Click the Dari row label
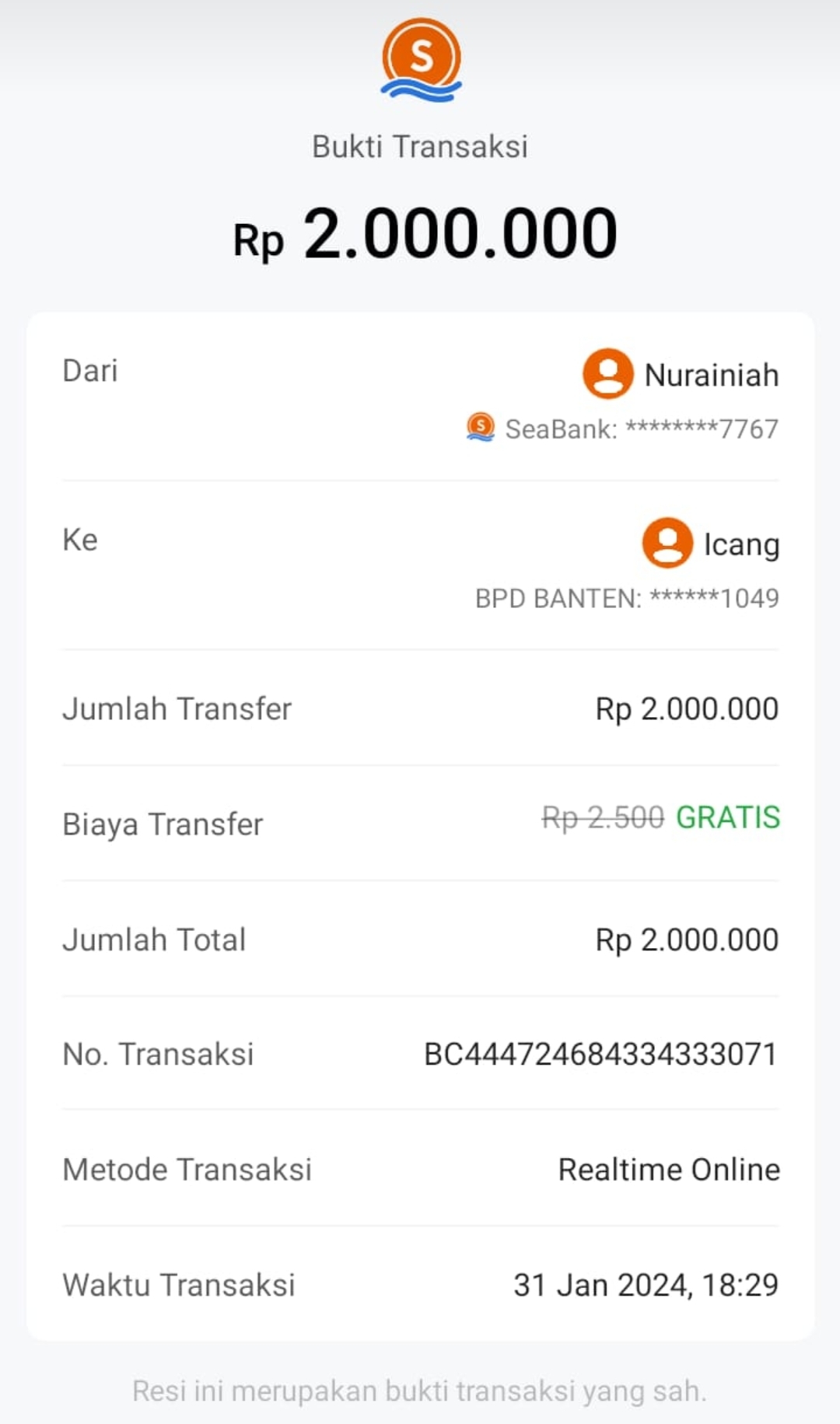The height and width of the screenshot is (1424, 840). pos(90,371)
